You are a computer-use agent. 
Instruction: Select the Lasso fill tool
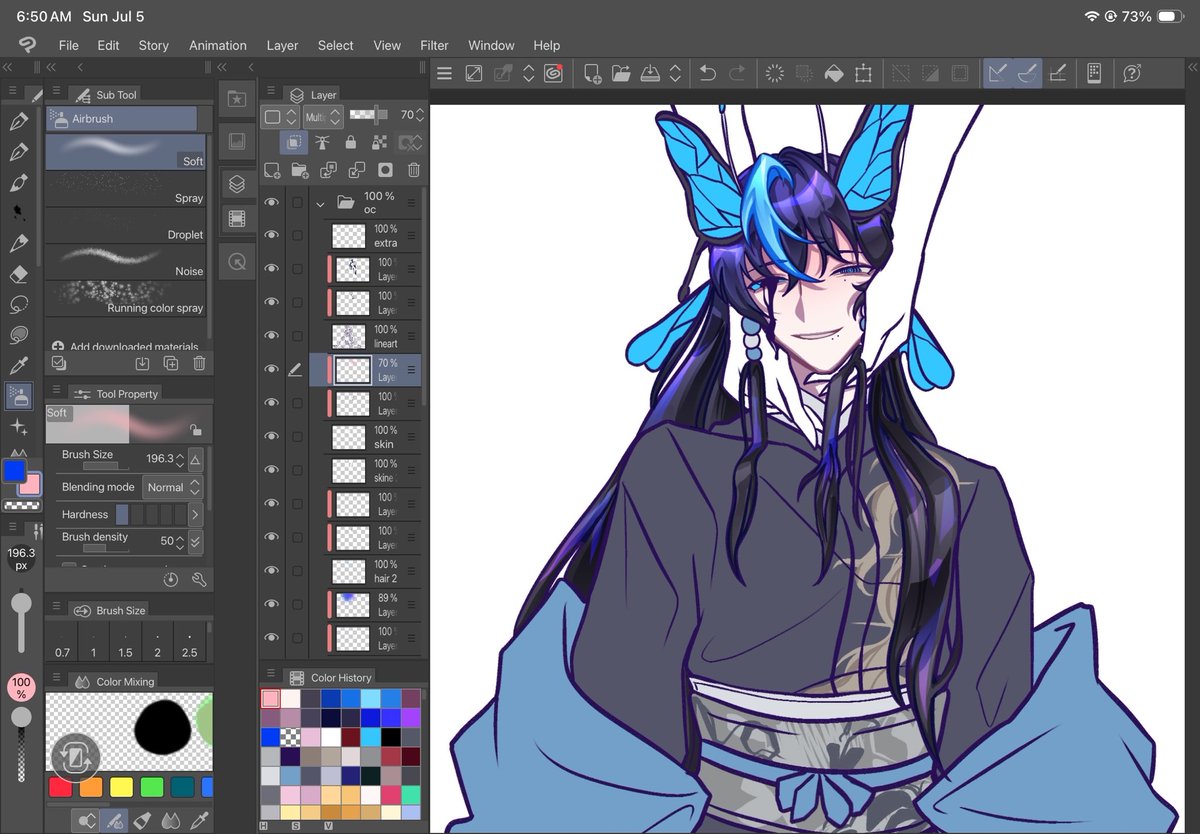click(18, 335)
